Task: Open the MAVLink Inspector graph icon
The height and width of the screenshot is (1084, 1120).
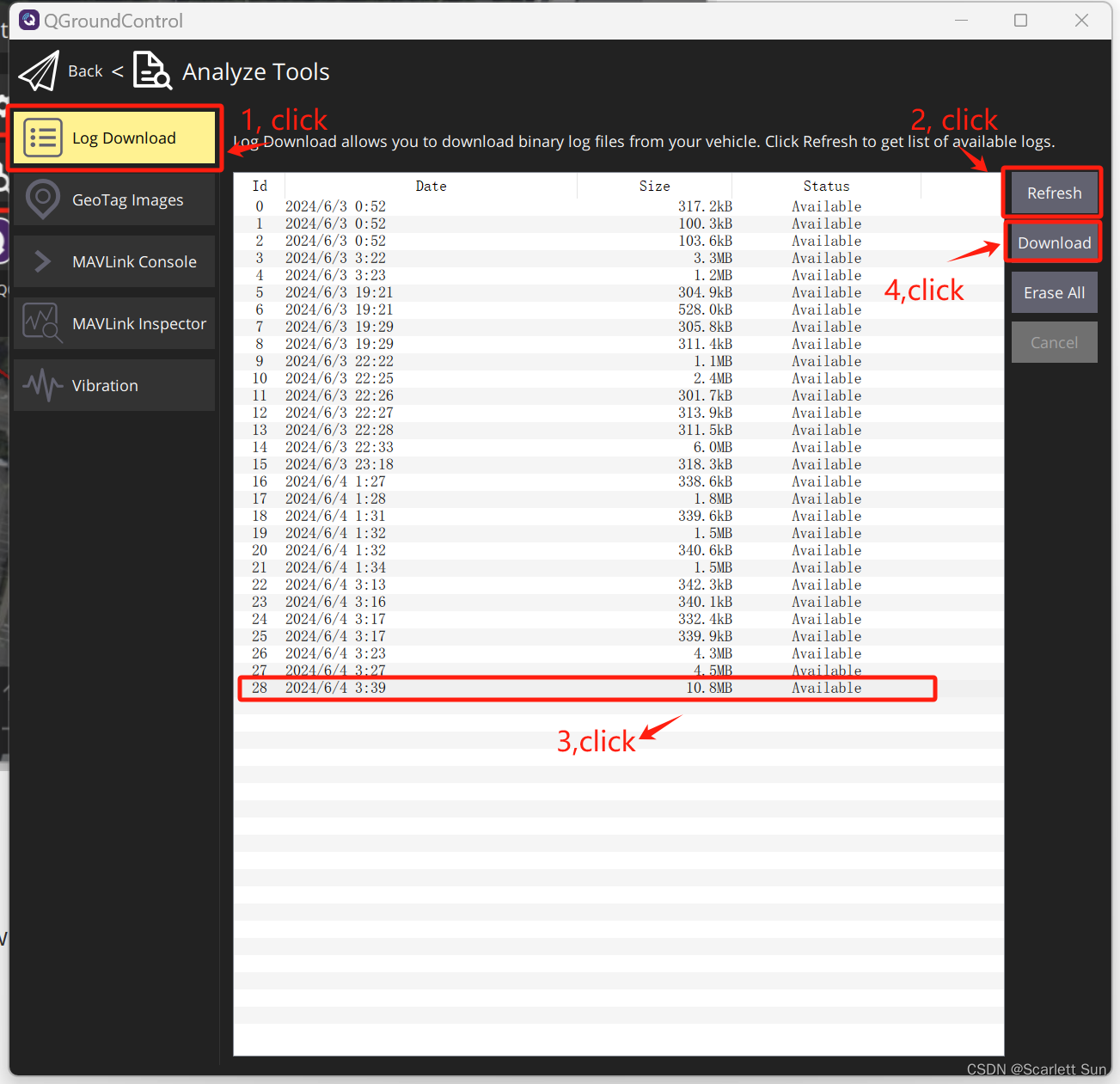Action: point(42,323)
